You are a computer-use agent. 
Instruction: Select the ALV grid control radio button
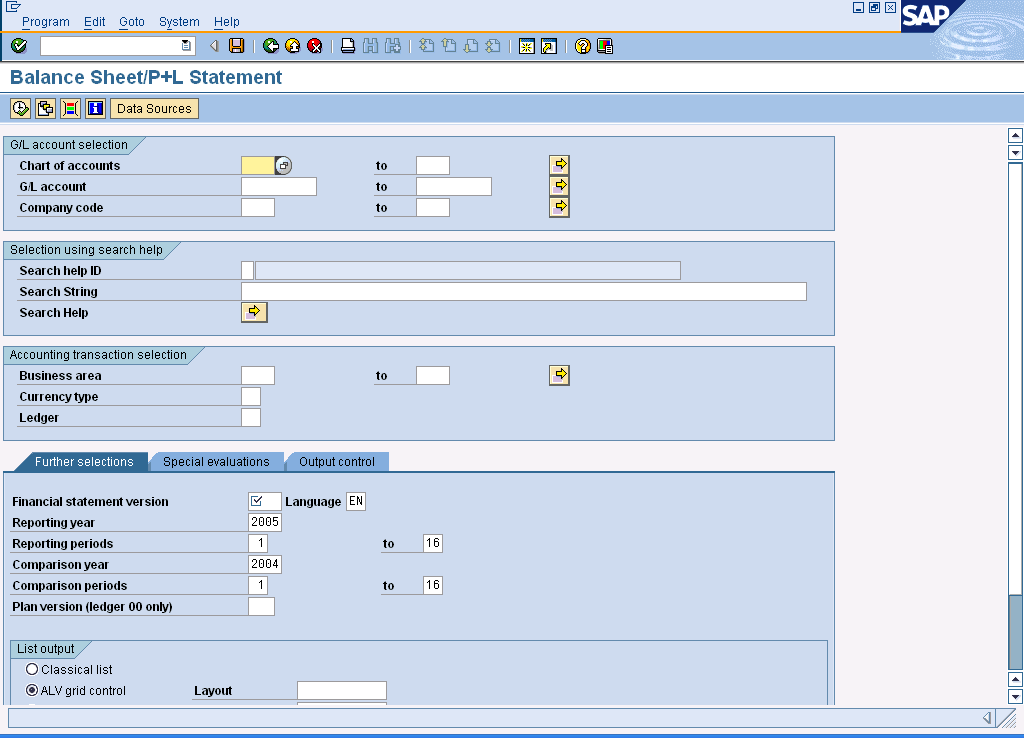pyautogui.click(x=32, y=690)
